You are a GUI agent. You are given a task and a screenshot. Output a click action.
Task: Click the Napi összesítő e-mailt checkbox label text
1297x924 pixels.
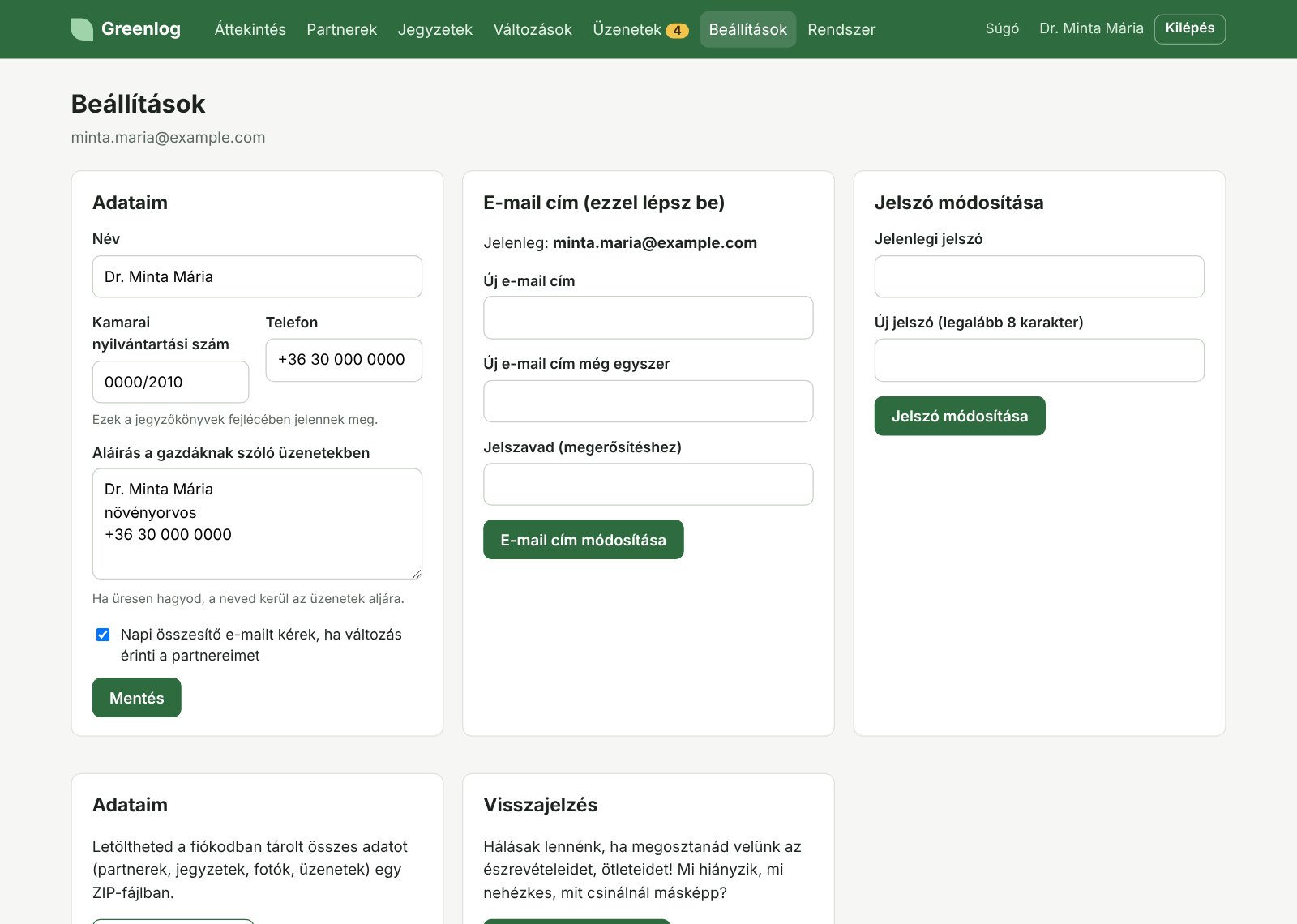pyautogui.click(x=261, y=645)
